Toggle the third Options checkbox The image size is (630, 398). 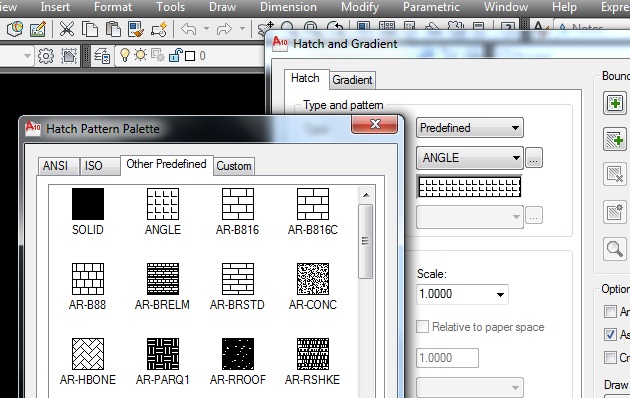[610, 357]
